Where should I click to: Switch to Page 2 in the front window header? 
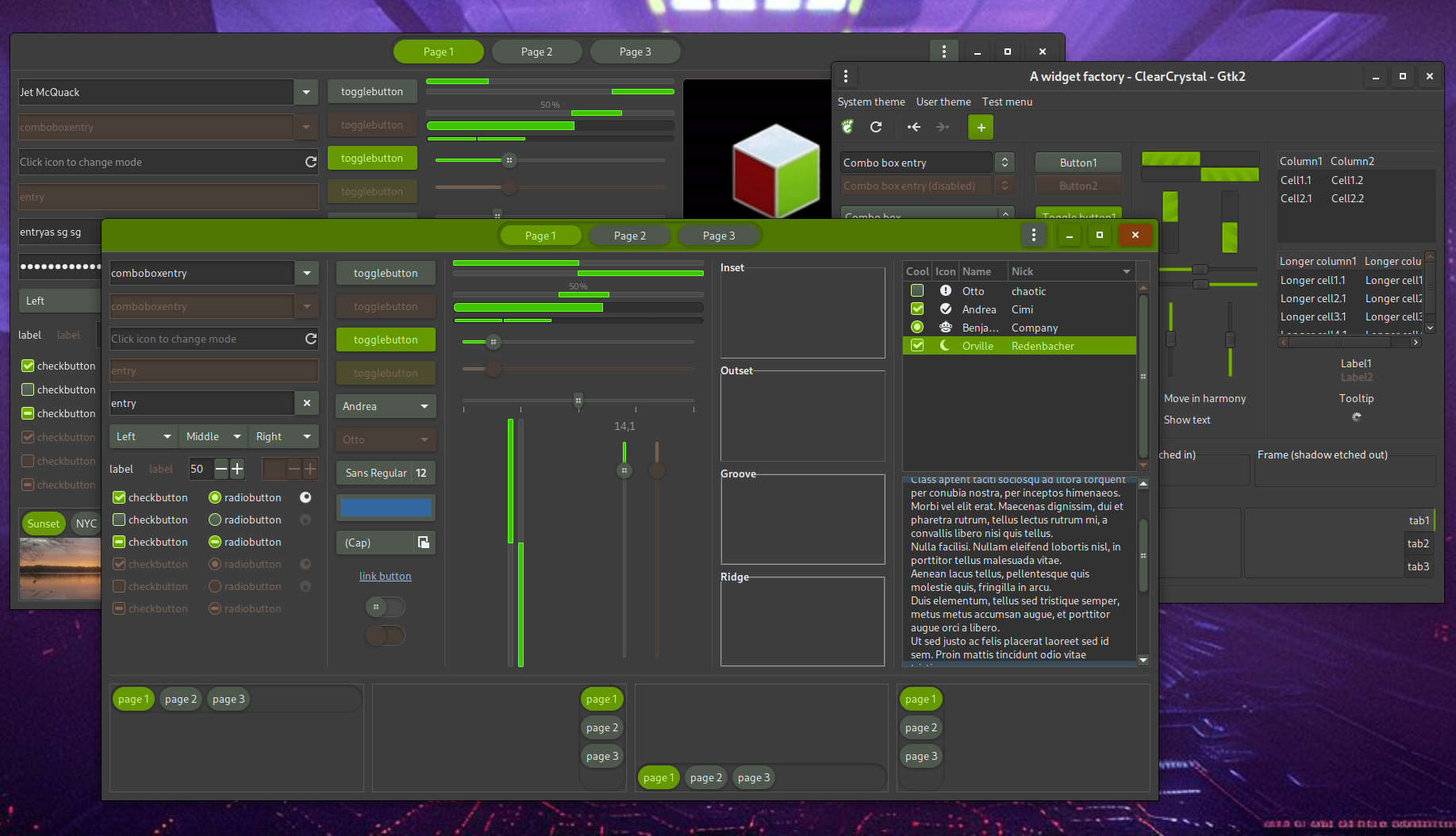pos(630,236)
